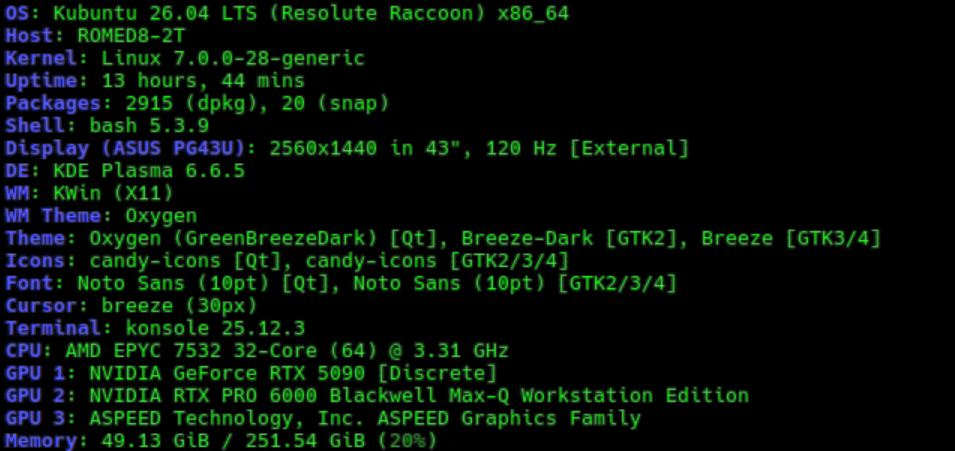Viewport: 955px width, 451px height.
Task: Click the KDE Plasma 6.6.5 text
Action: [149, 171]
